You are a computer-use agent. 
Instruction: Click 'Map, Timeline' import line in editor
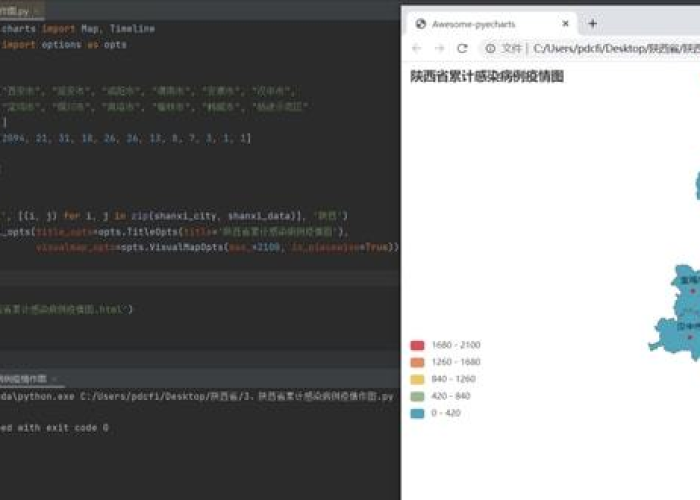coord(78,29)
